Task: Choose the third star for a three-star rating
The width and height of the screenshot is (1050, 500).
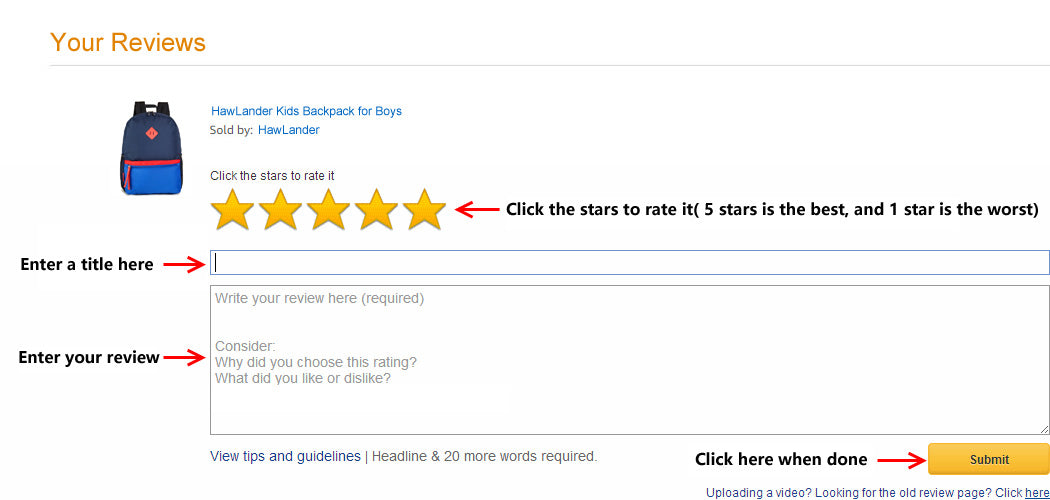Action: coord(329,210)
